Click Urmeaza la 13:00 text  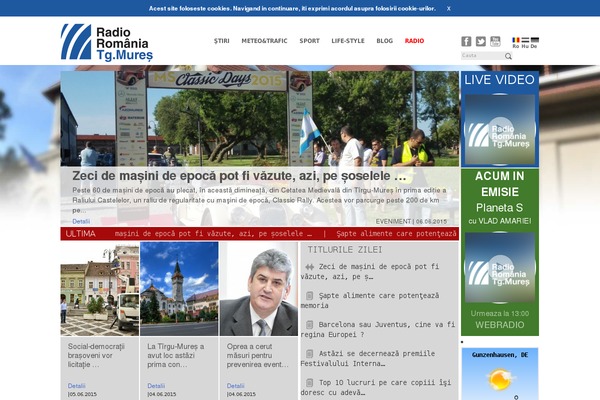tap(500, 313)
